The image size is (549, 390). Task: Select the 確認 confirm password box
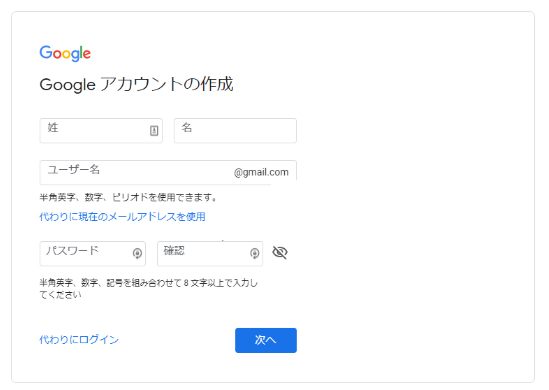click(x=210, y=253)
